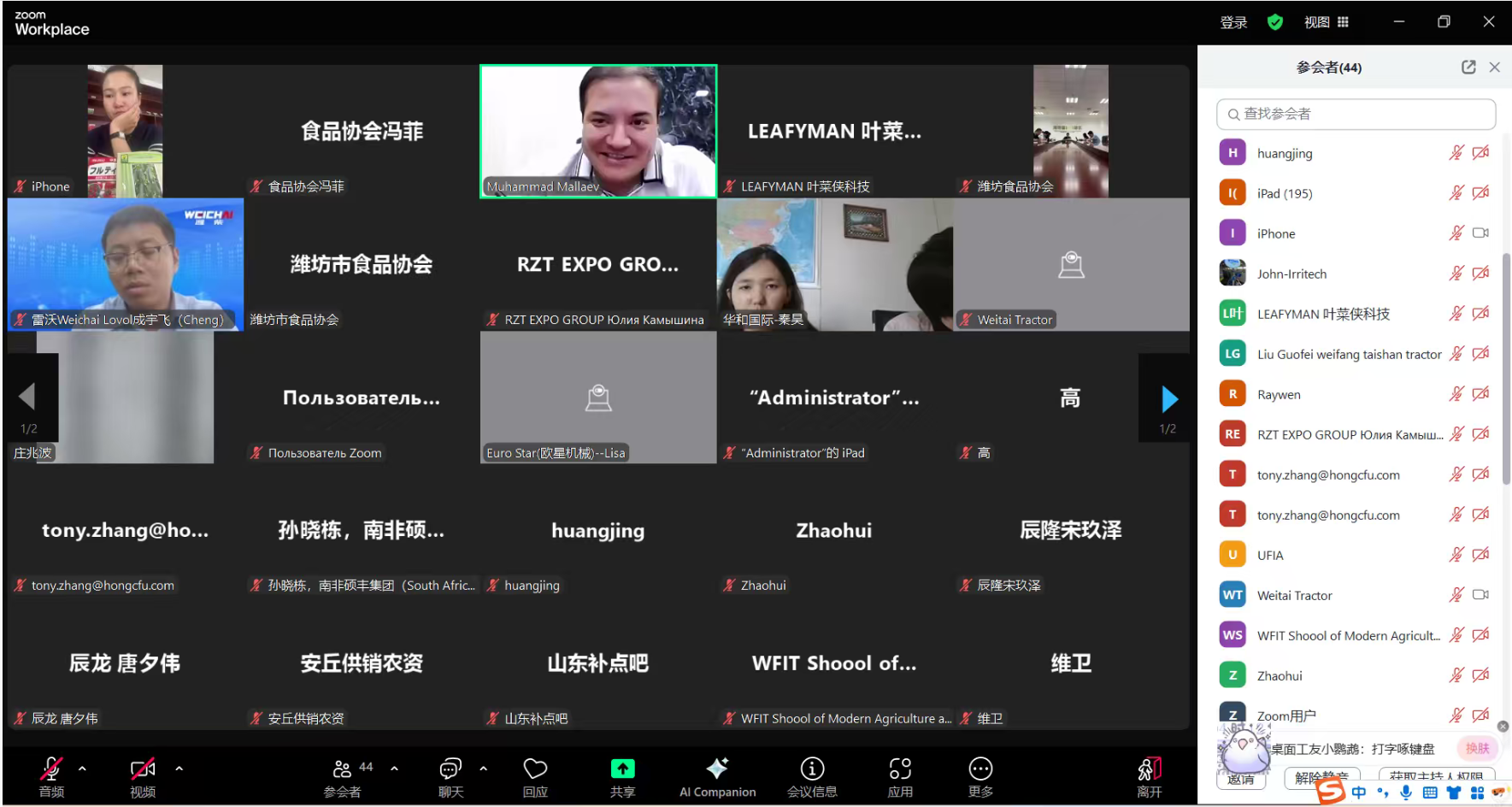This screenshot has height=807, width=1512.
Task: Click the 查找参会者 search field
Action: point(1356,114)
